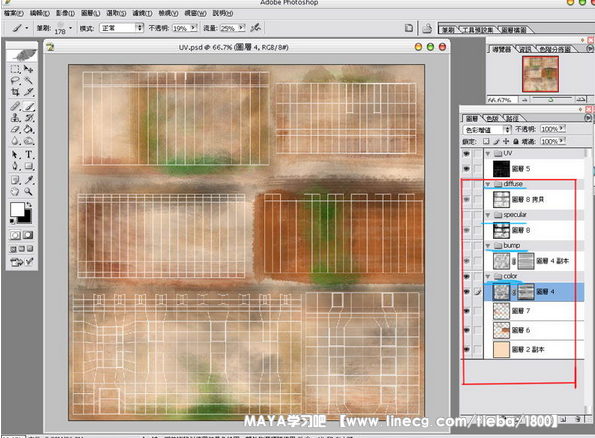
Task: Open the brush opacity slider arrow
Action: click(x=194, y=28)
